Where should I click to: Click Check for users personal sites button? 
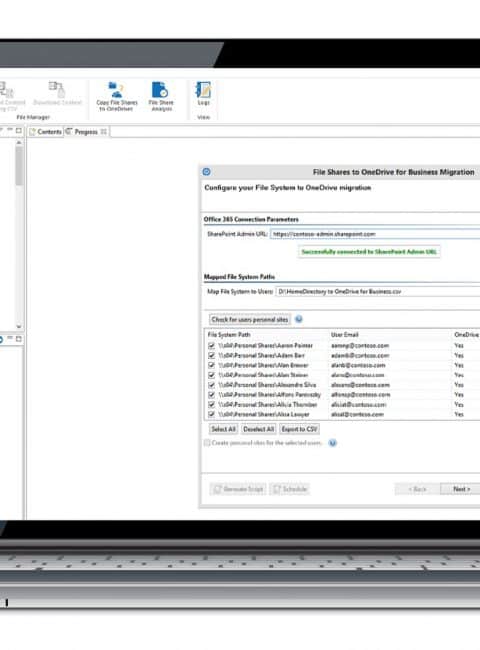click(250, 320)
